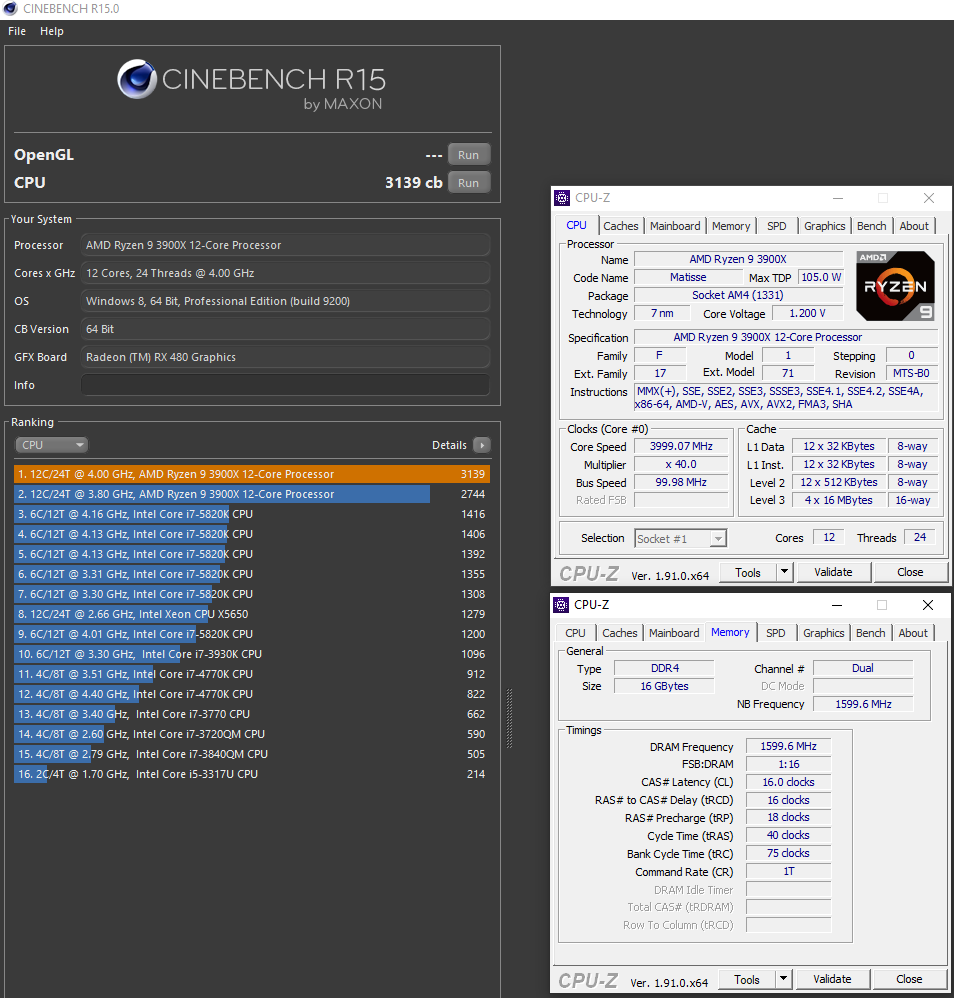This screenshot has width=954, height=998.
Task: Open the Help menu
Action: (x=52, y=31)
